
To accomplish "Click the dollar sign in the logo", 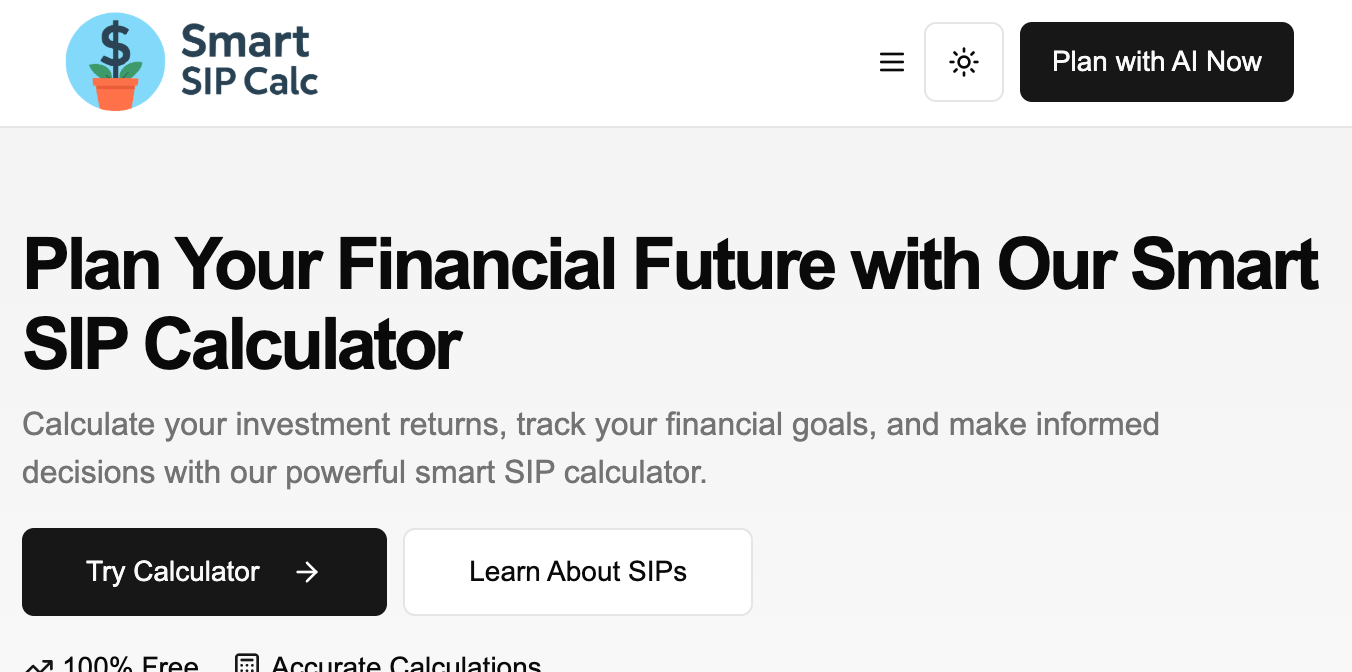I will point(116,44).
